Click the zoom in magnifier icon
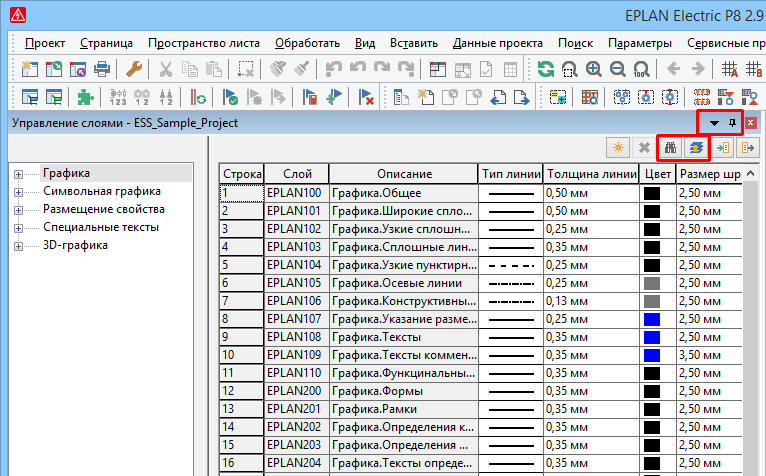 coord(594,69)
